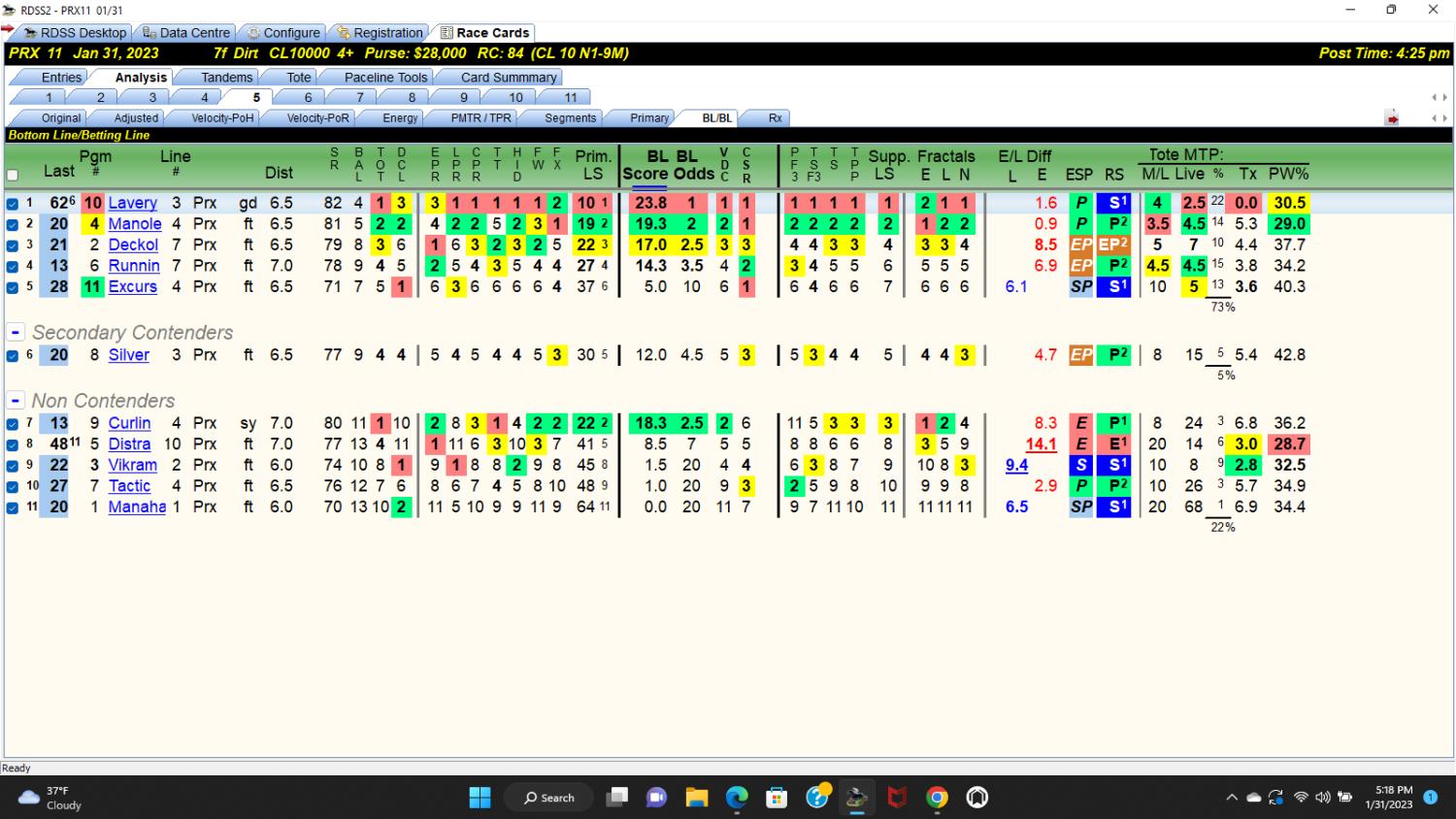Viewport: 1456px width, 819px height.
Task: Open the Energy view tab
Action: point(400,117)
